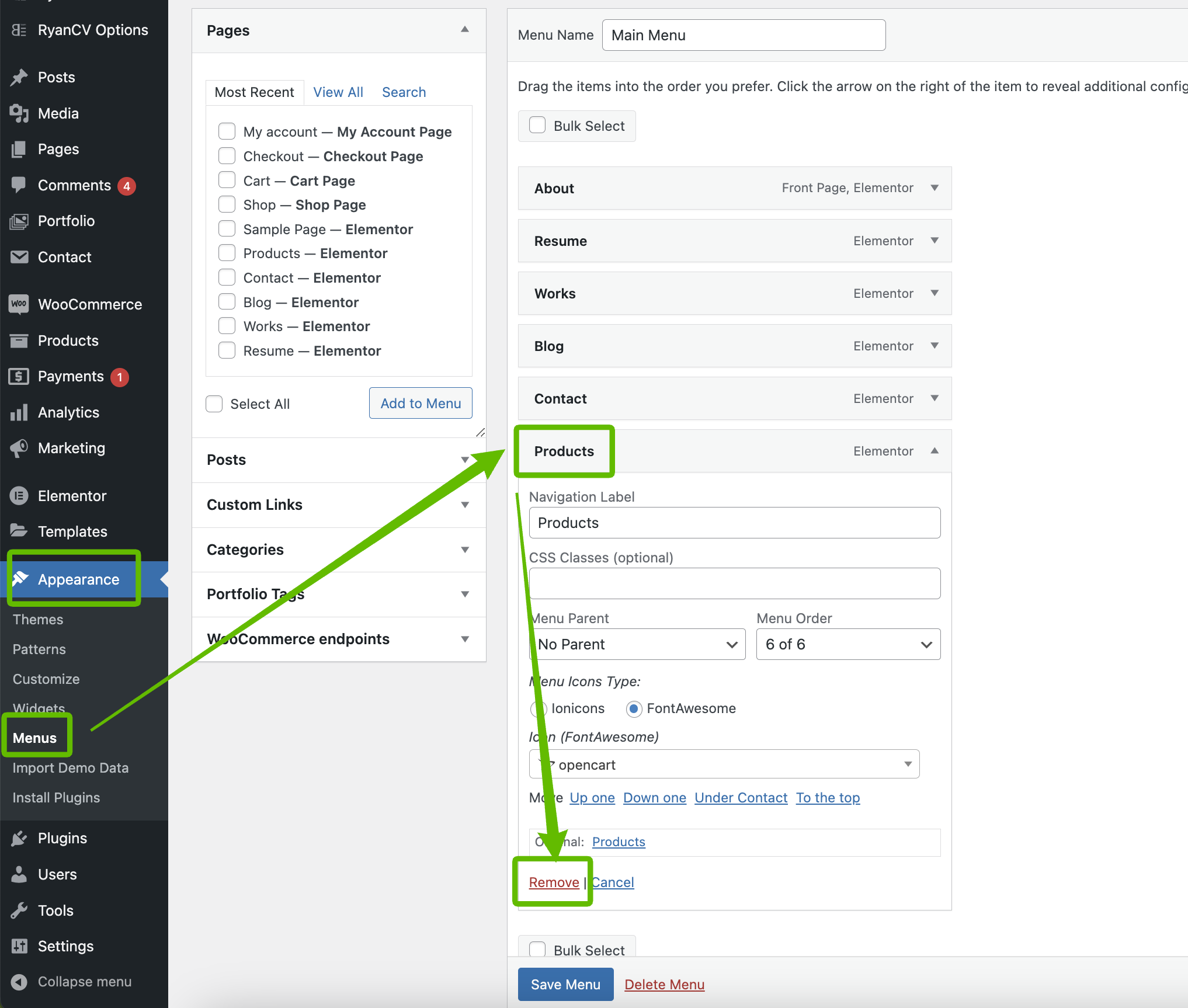Switch to the View All tab
Screen dimensions: 1188x1008
pyautogui.click(x=338, y=92)
